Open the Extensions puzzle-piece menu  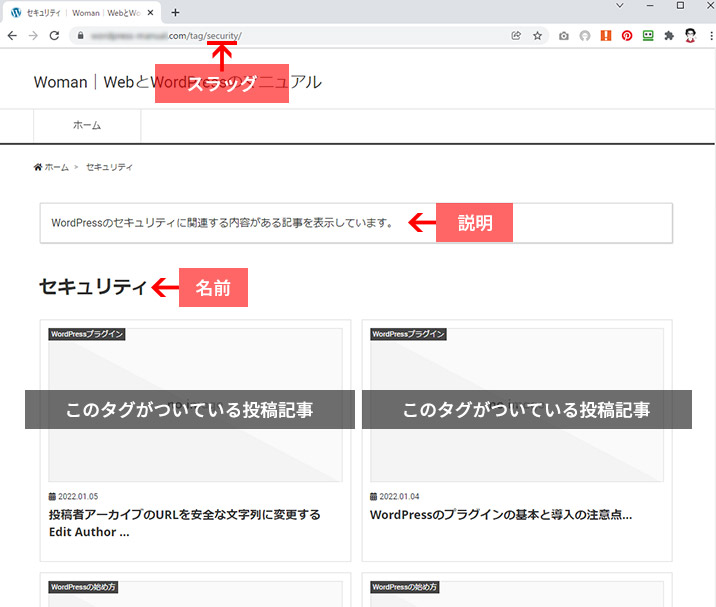[x=669, y=36]
